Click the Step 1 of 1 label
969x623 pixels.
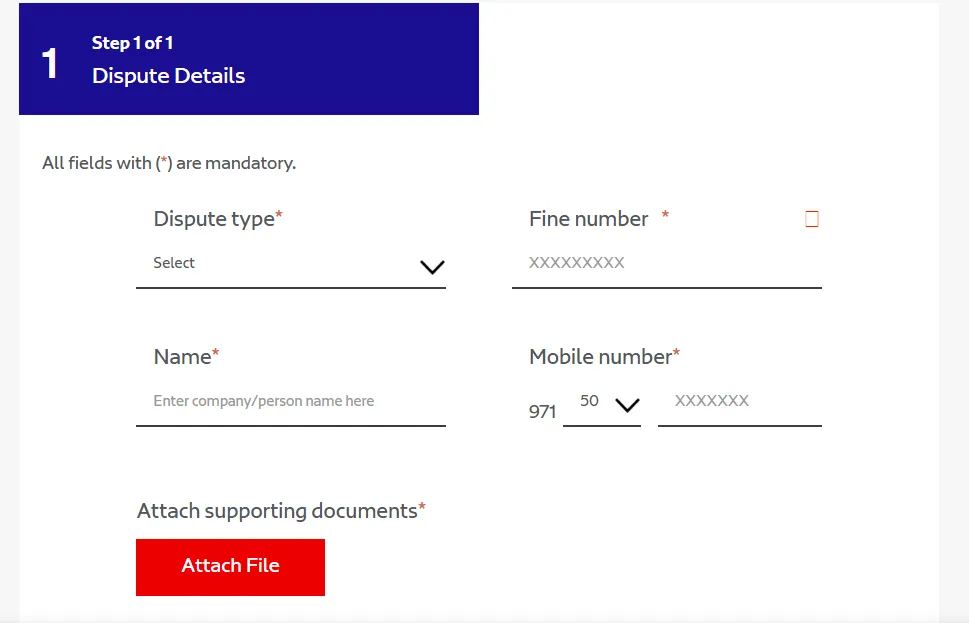click(x=132, y=43)
